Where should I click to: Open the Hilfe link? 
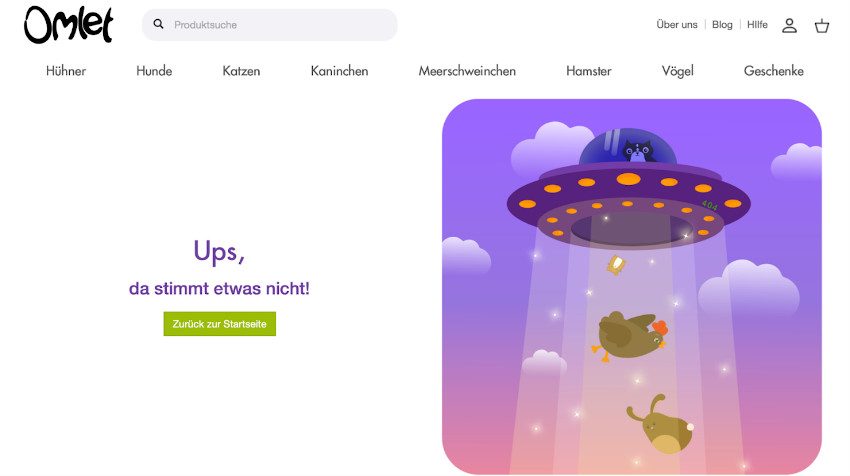pos(757,24)
